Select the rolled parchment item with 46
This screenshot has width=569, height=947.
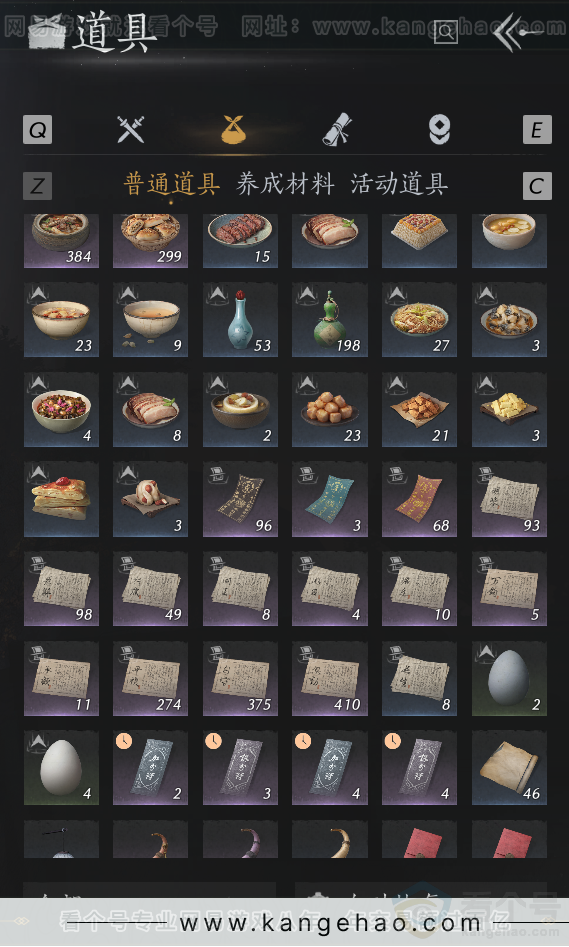509,768
